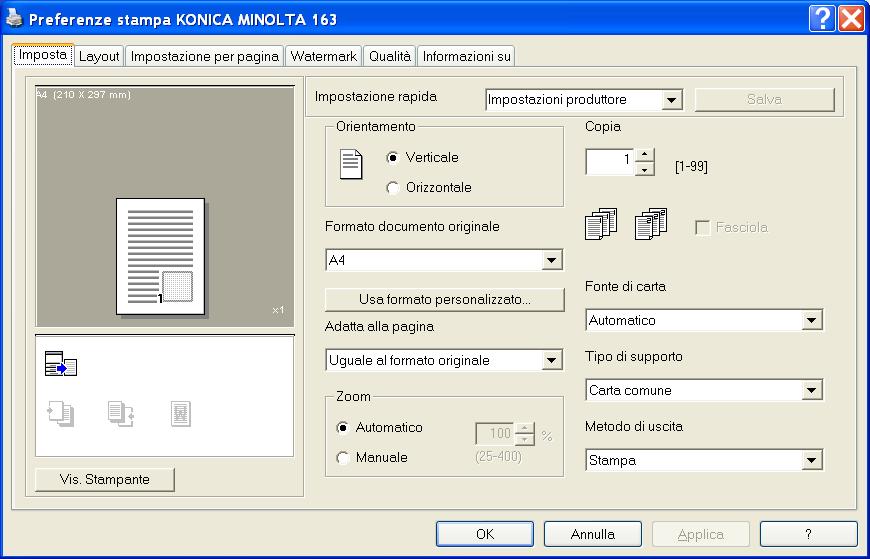The width and height of the screenshot is (870, 559).
Task: Tick the Fasciola checkbox
Action: click(702, 228)
